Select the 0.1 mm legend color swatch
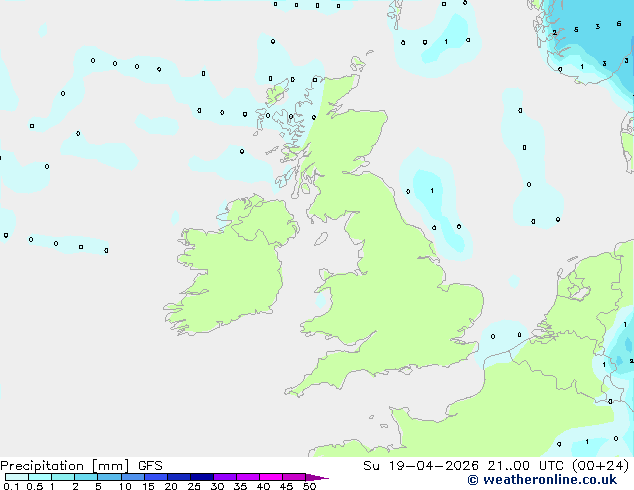The width and height of the screenshot is (634, 490). [17, 477]
